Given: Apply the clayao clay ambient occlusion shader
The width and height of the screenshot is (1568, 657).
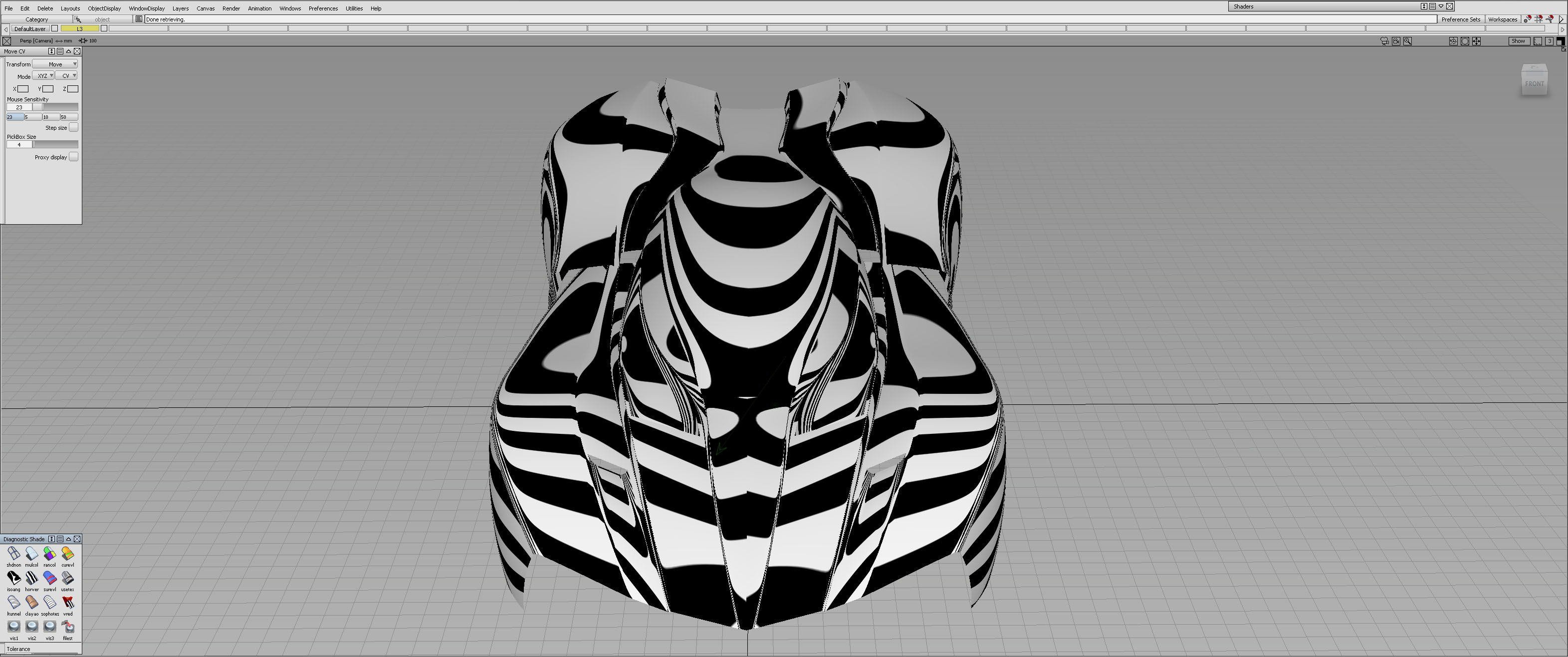Looking at the screenshot, I should [31, 603].
